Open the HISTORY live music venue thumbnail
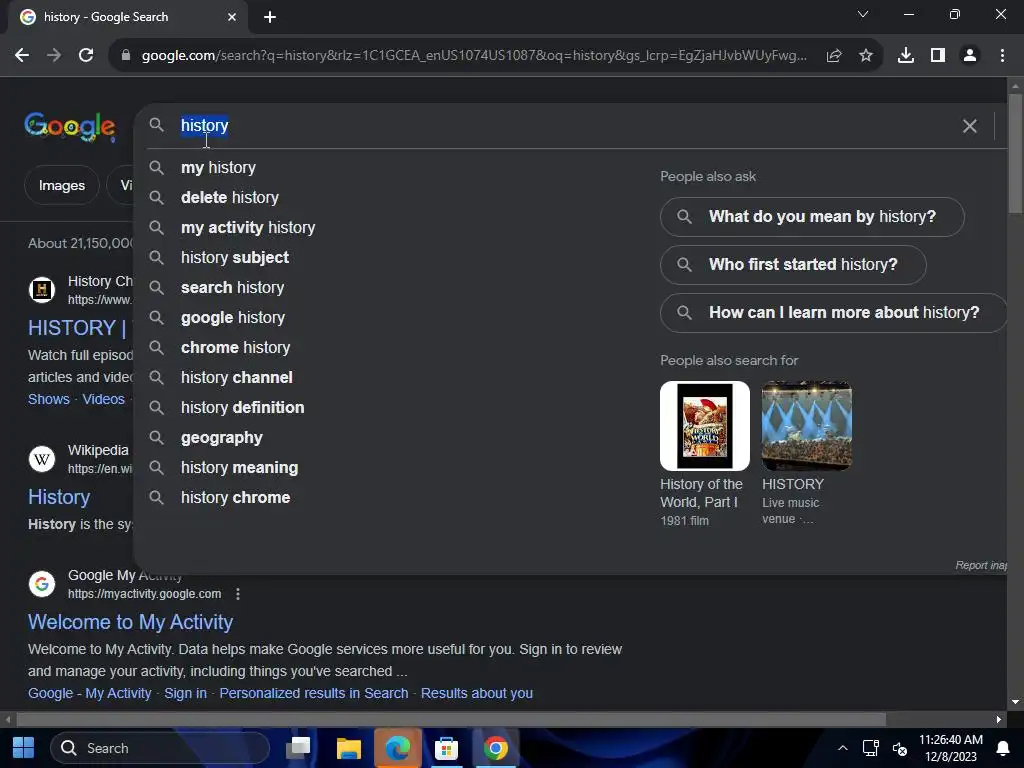Image resolution: width=1024 pixels, height=768 pixels. [807, 426]
